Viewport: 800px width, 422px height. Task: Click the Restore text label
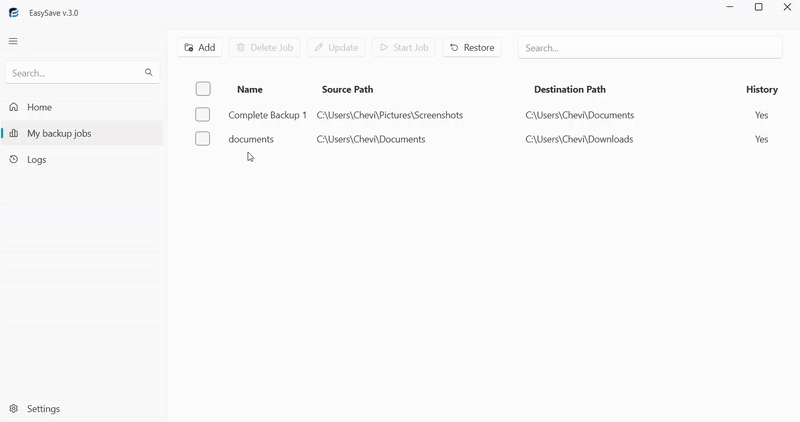coord(479,47)
